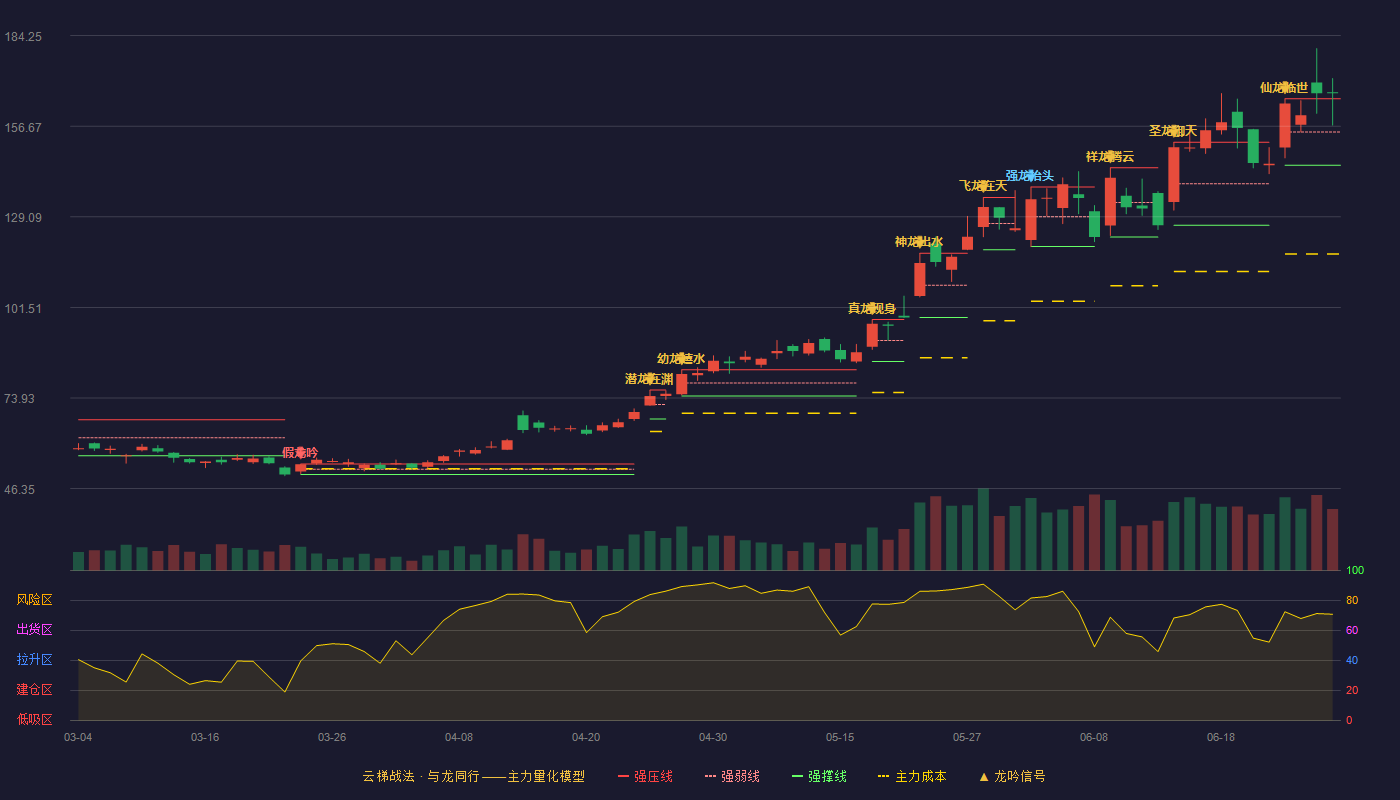Click the 184.25 price axis label
This screenshot has width=1400, height=800.
(23, 37)
